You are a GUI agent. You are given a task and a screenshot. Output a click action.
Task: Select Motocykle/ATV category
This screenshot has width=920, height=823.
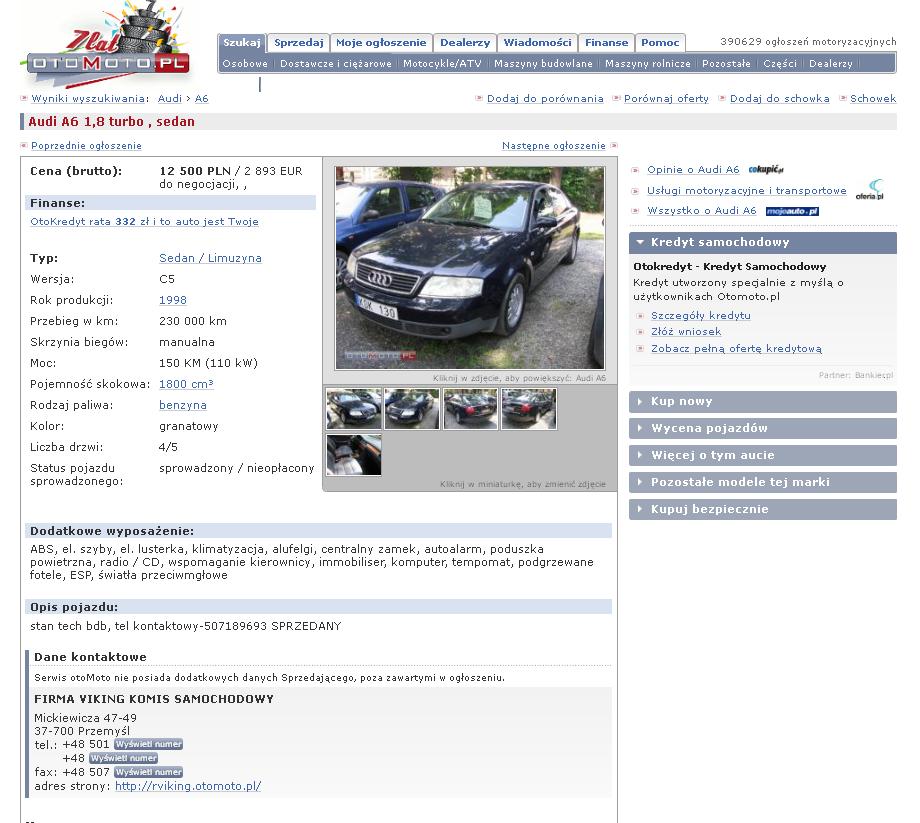[x=442, y=63]
